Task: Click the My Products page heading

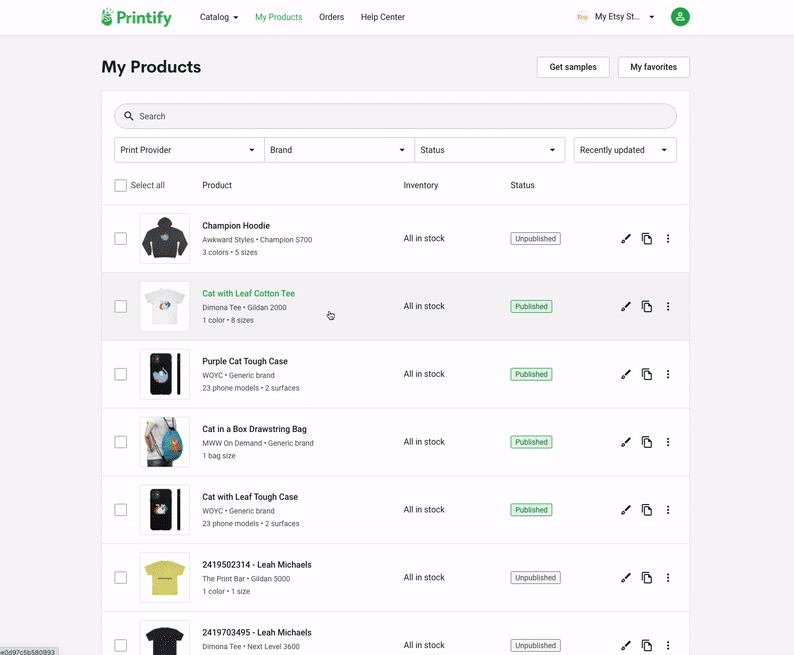Action: click(151, 67)
